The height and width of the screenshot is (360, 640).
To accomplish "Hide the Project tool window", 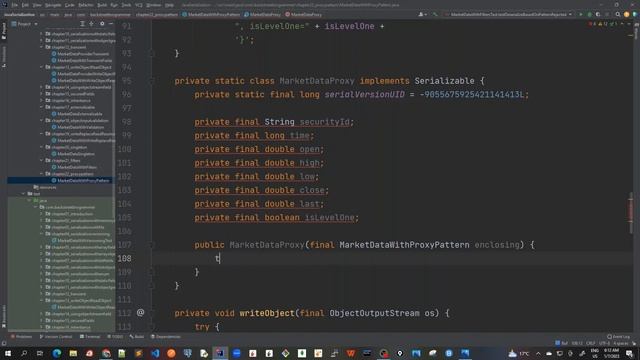I will click(x=111, y=24).
